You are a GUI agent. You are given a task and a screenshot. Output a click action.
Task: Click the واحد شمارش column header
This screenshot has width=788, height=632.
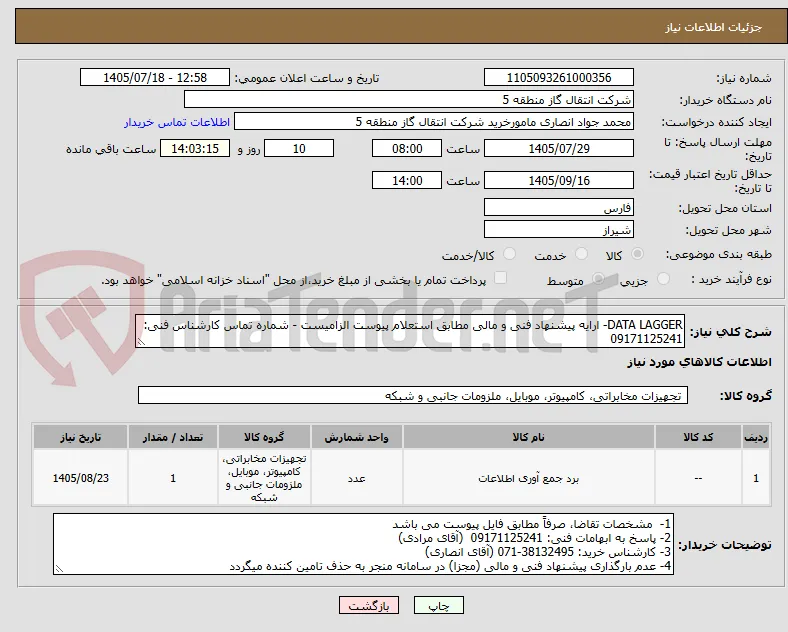(356, 437)
